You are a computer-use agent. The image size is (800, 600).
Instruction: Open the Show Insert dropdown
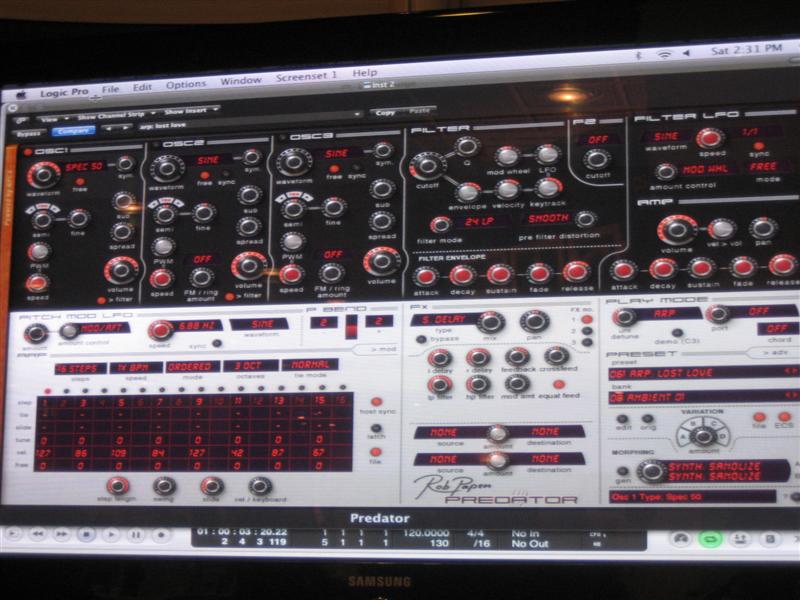191,111
